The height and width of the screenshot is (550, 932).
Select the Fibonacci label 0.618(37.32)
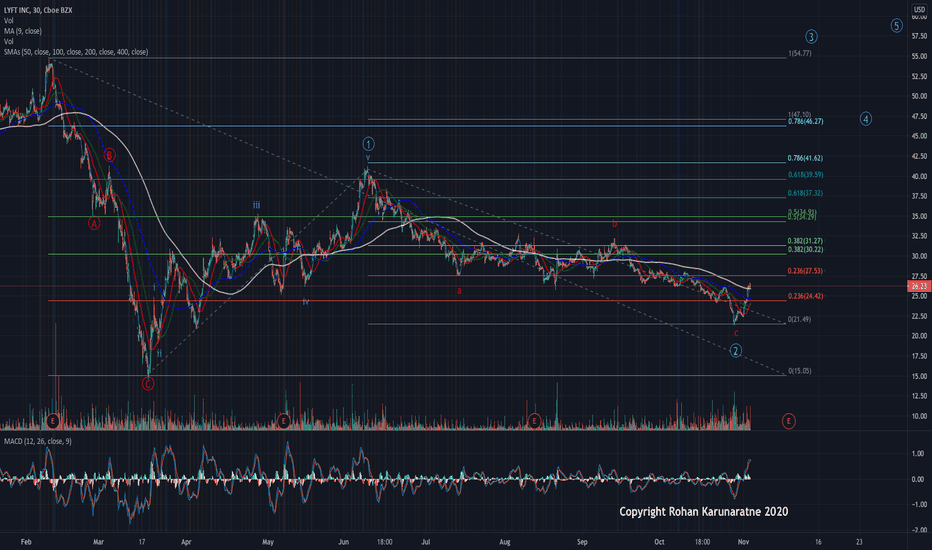click(805, 193)
